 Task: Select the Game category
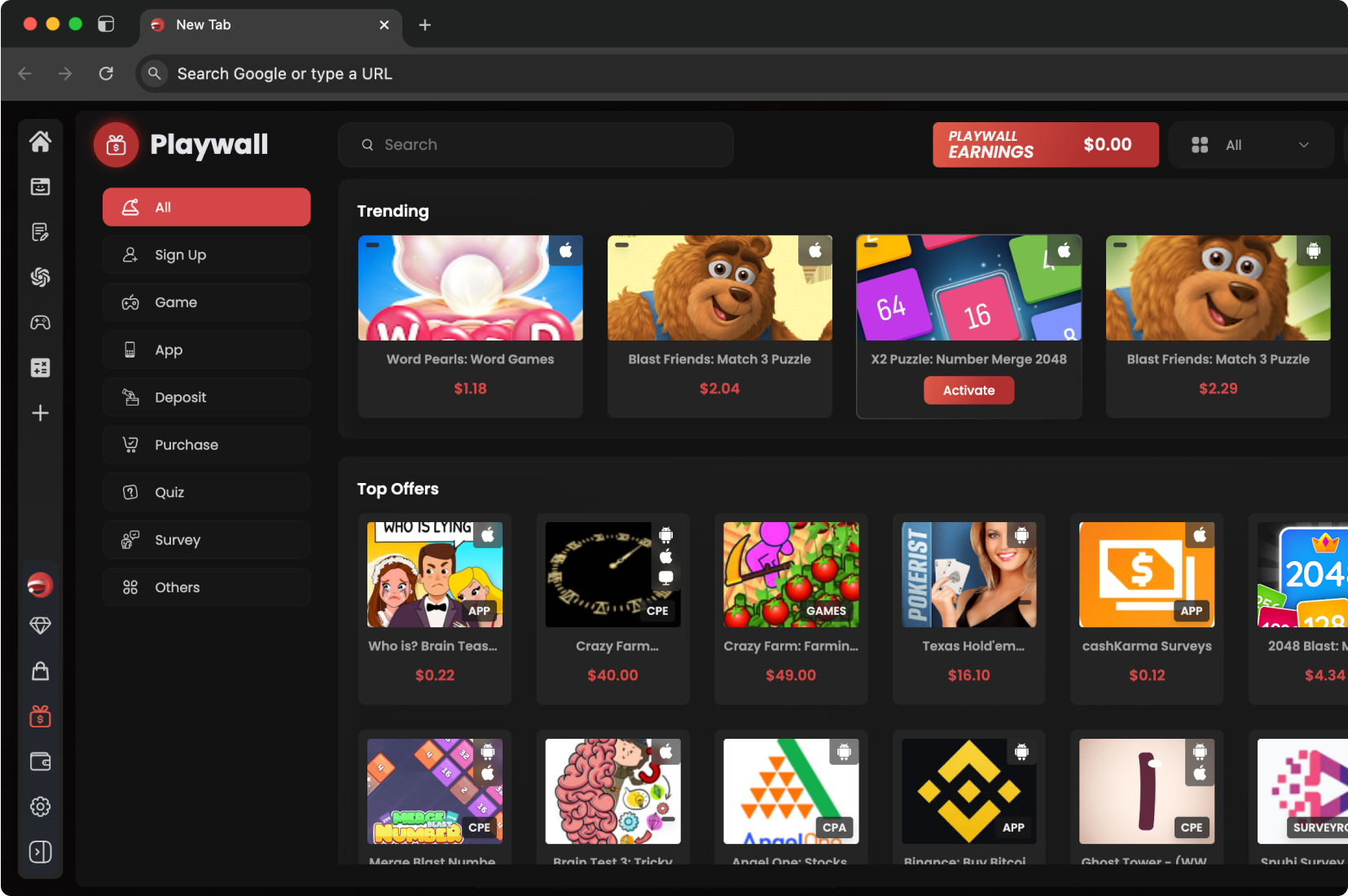coord(206,302)
